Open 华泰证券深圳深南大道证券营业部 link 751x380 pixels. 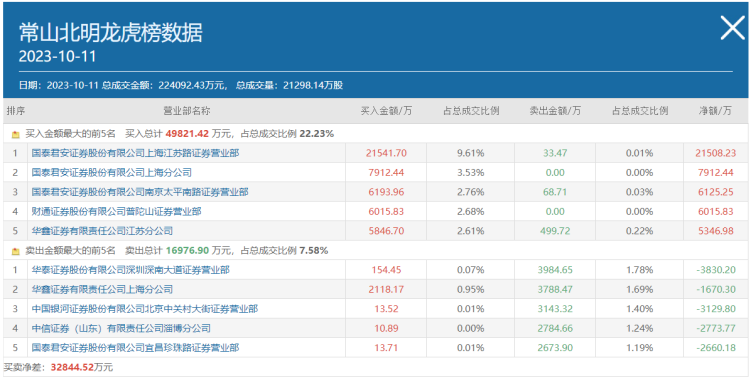pyautogui.click(x=131, y=270)
